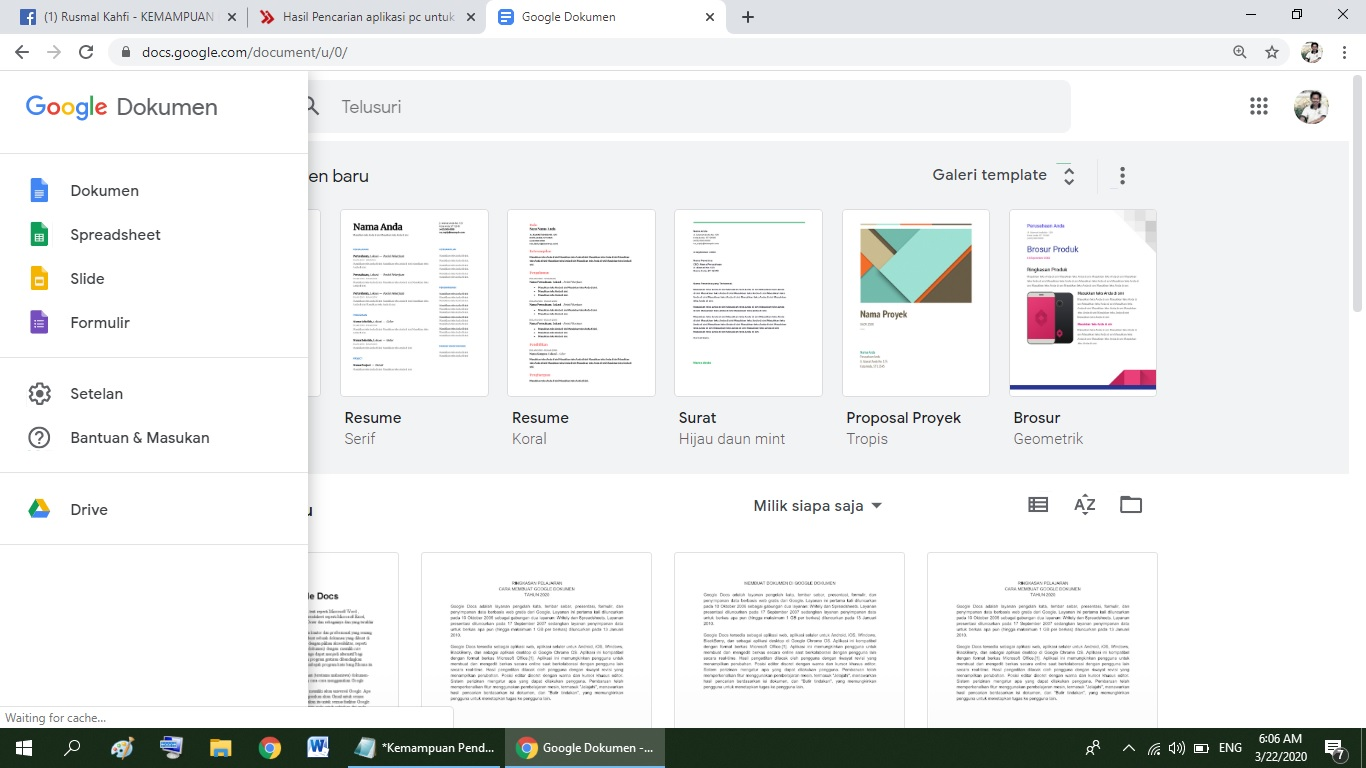Click the search magnifier icon
The image size is (1366, 768).
313,106
